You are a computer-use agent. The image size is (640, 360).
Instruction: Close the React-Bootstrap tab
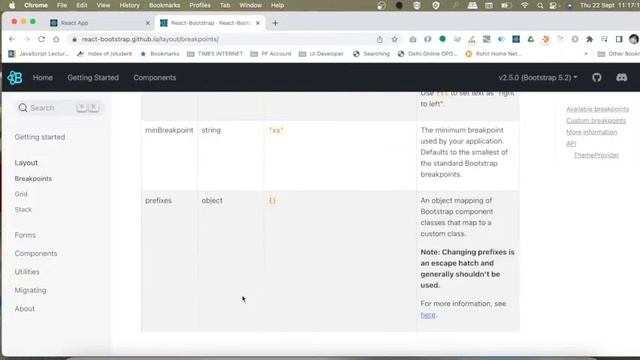(x=258, y=23)
